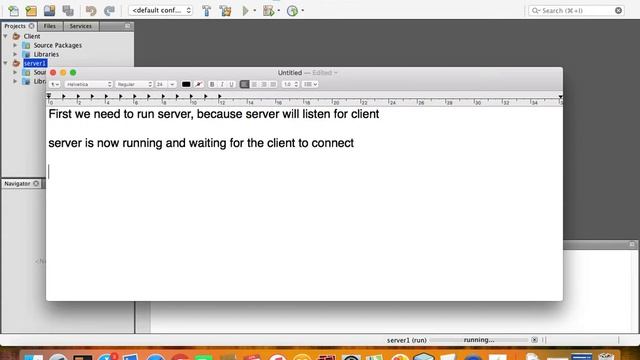Open the Profile Project dropdown arrow

click(x=302, y=11)
